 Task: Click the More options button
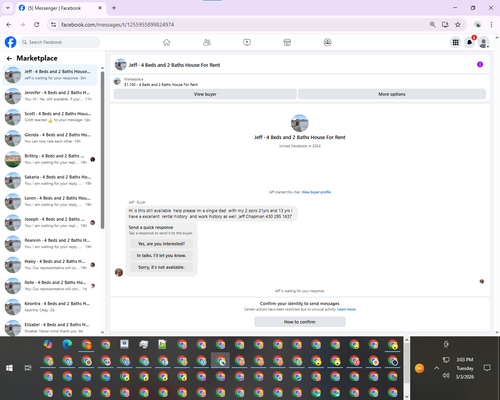pyautogui.click(x=392, y=94)
